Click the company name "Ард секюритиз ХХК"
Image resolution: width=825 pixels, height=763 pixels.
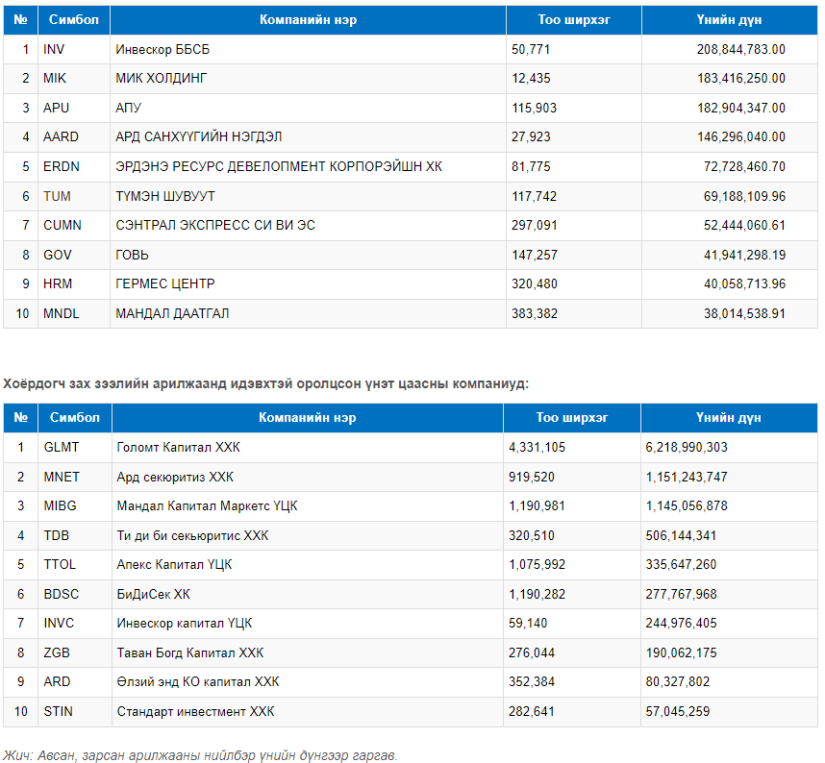[175, 477]
